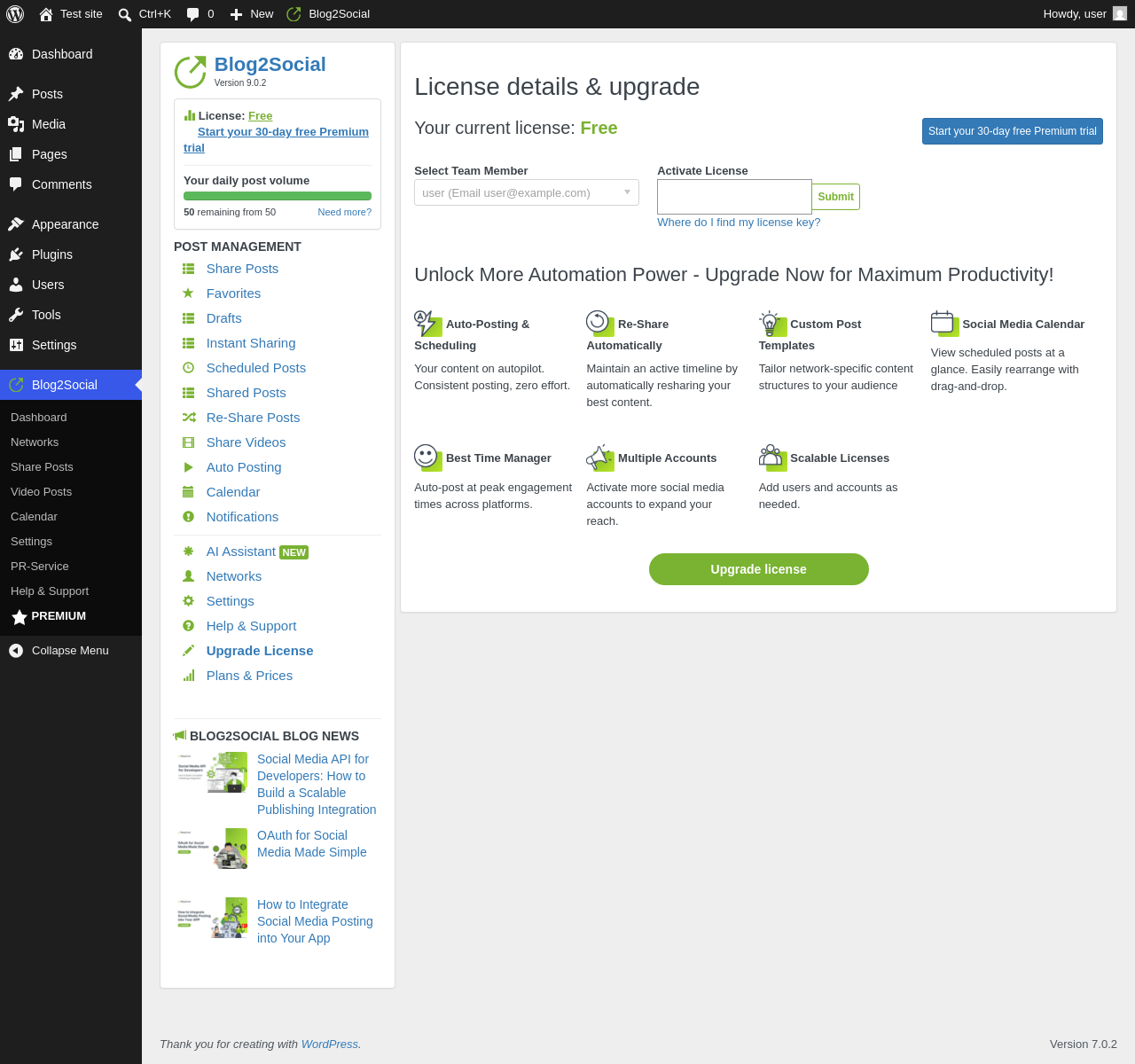Click the Settings sliders icon in sidebar

16,345
